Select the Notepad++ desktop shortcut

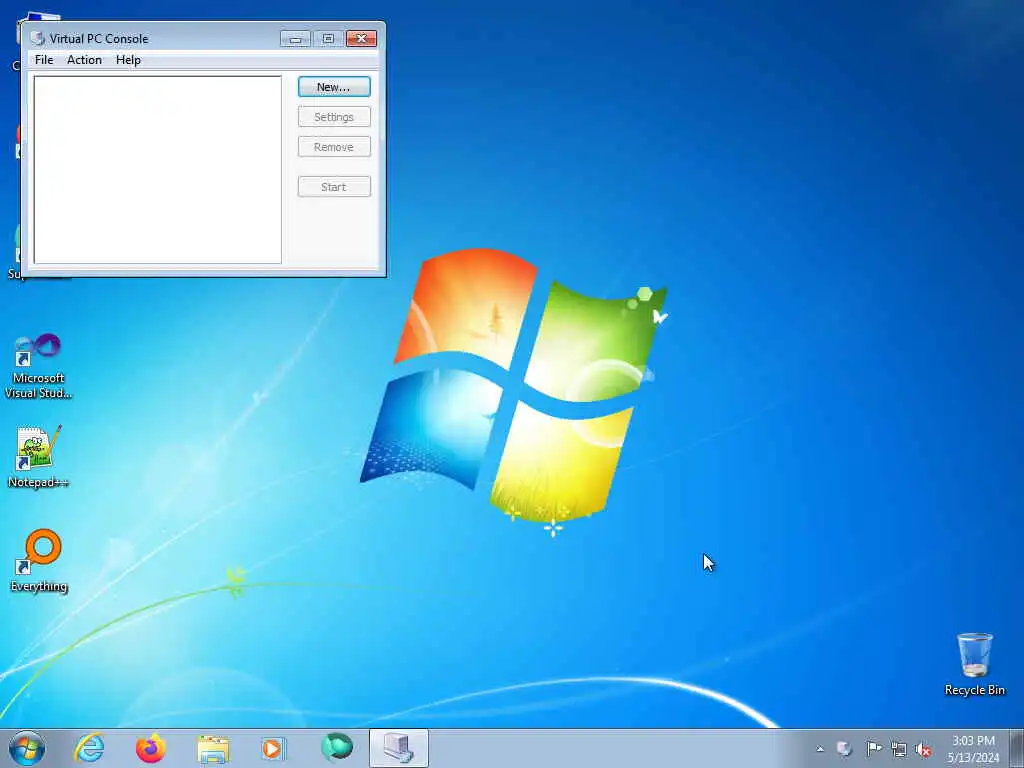(x=39, y=457)
